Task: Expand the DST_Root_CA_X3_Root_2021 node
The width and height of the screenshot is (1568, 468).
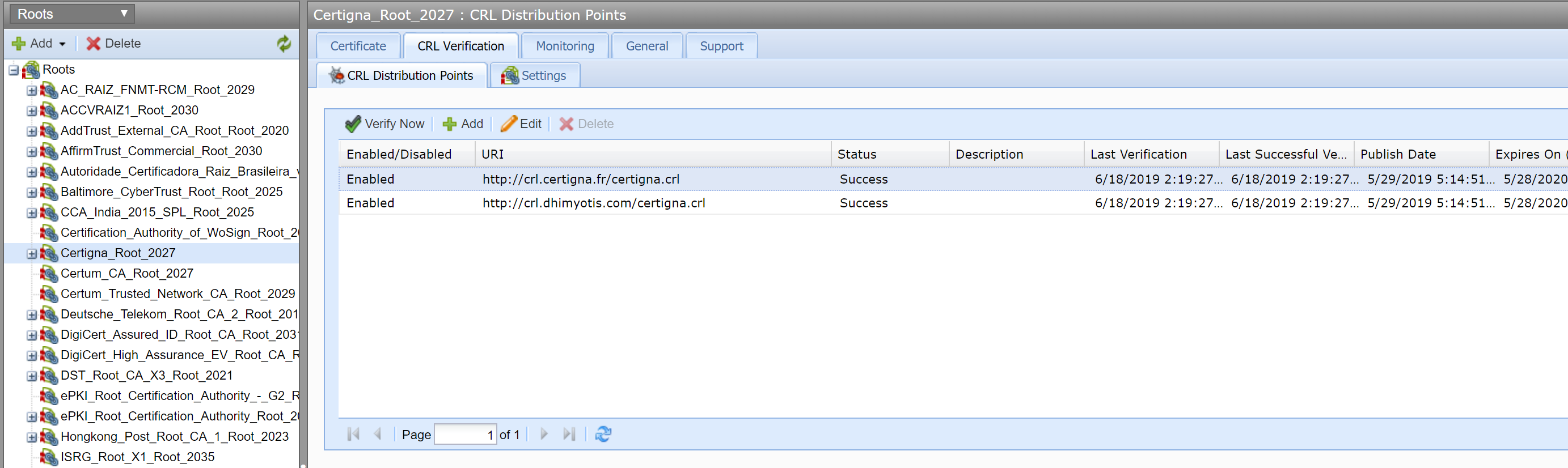Action: point(32,376)
